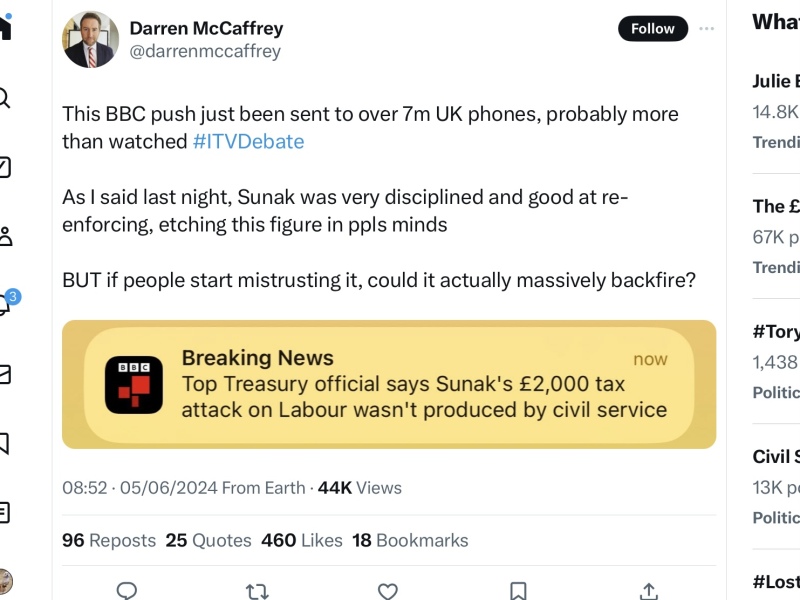Bookmark this tweet below the post
Image resolution: width=800 pixels, height=600 pixels.
(518, 590)
